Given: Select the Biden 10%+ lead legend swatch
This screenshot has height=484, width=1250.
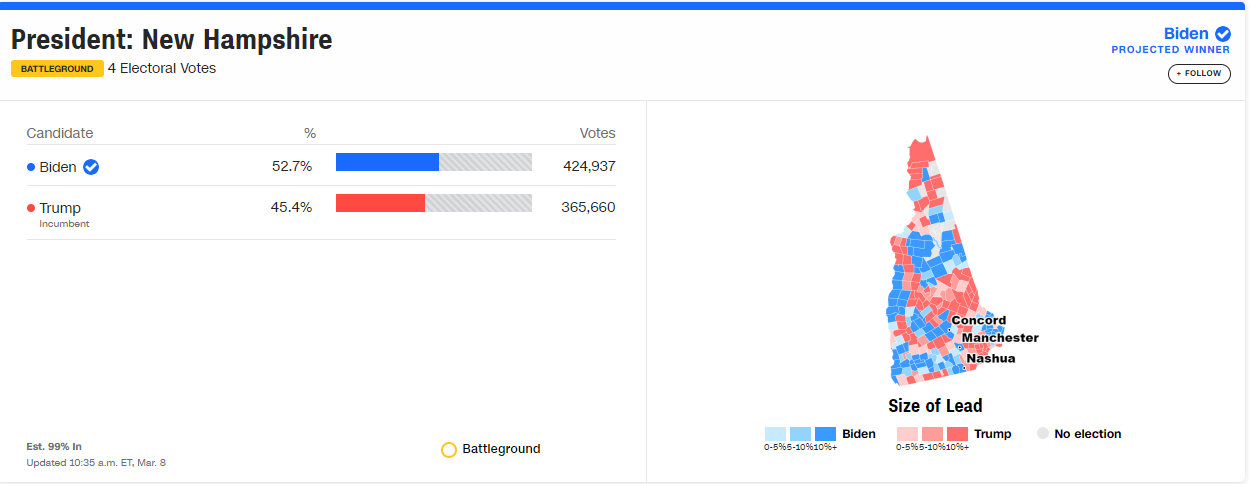Looking at the screenshot, I should click(825, 434).
